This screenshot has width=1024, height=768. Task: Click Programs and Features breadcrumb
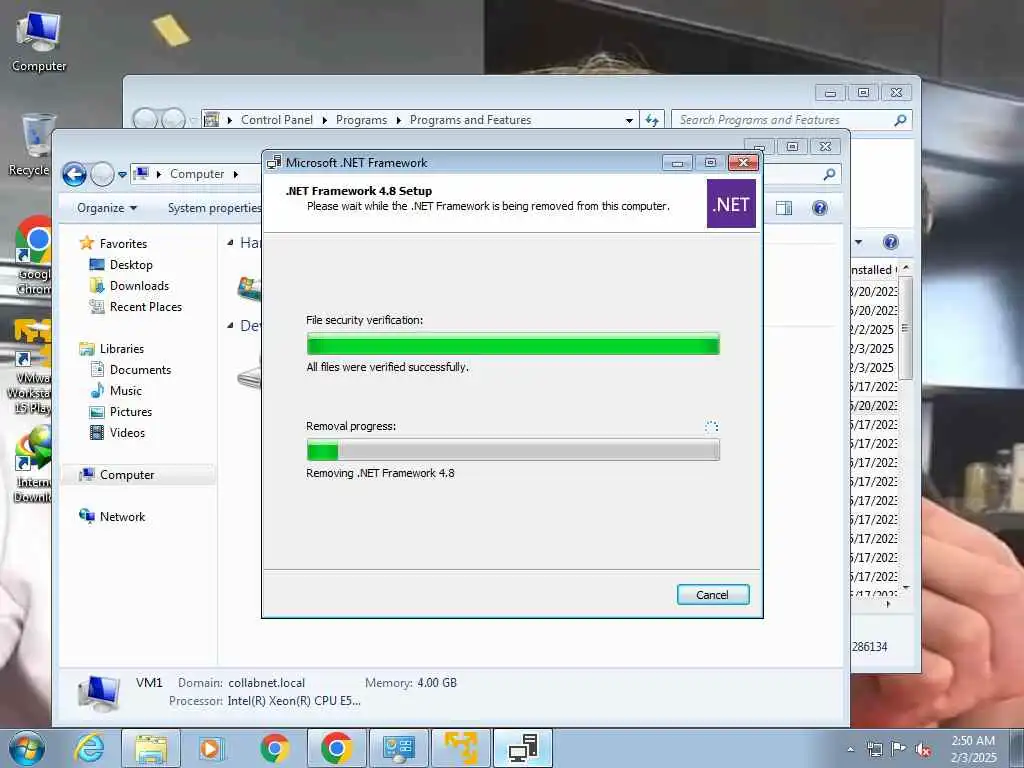470,120
